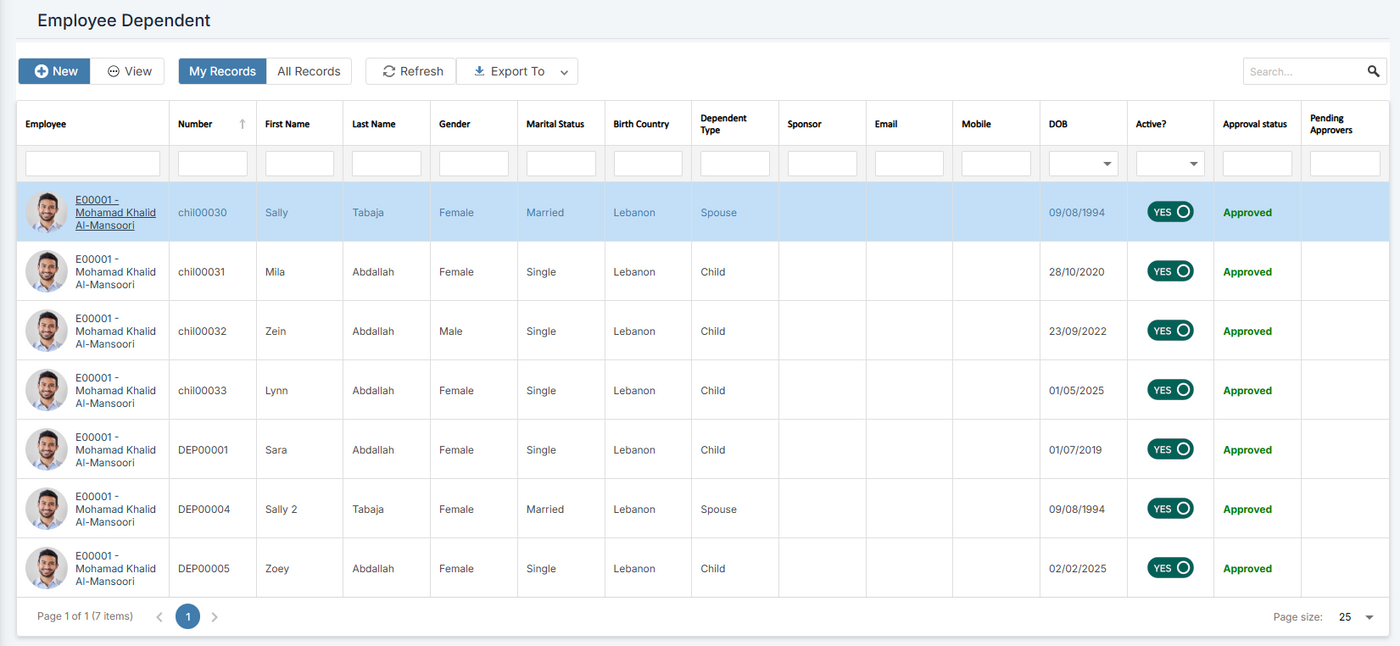1400x646 pixels.
Task: Click the First Name filter field
Action: tap(299, 164)
